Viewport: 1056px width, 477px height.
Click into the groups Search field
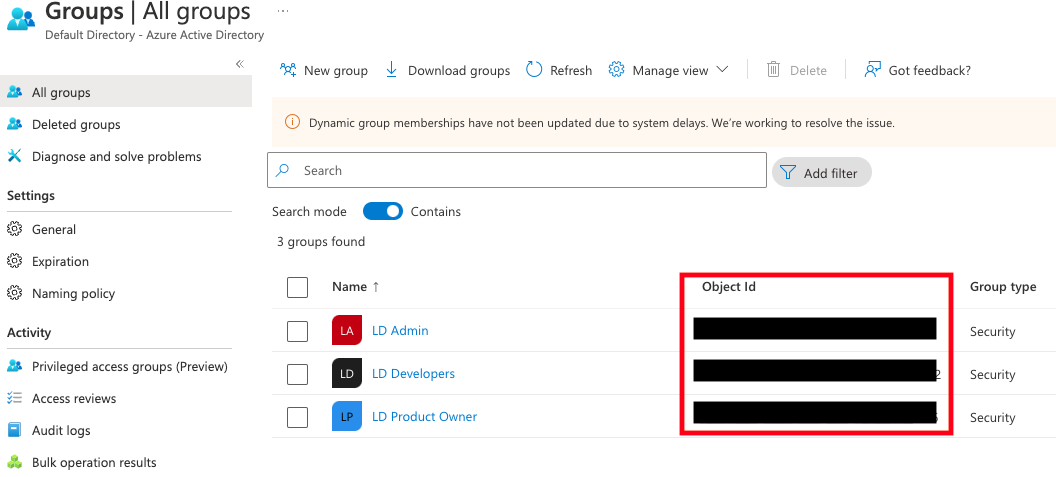coord(530,171)
